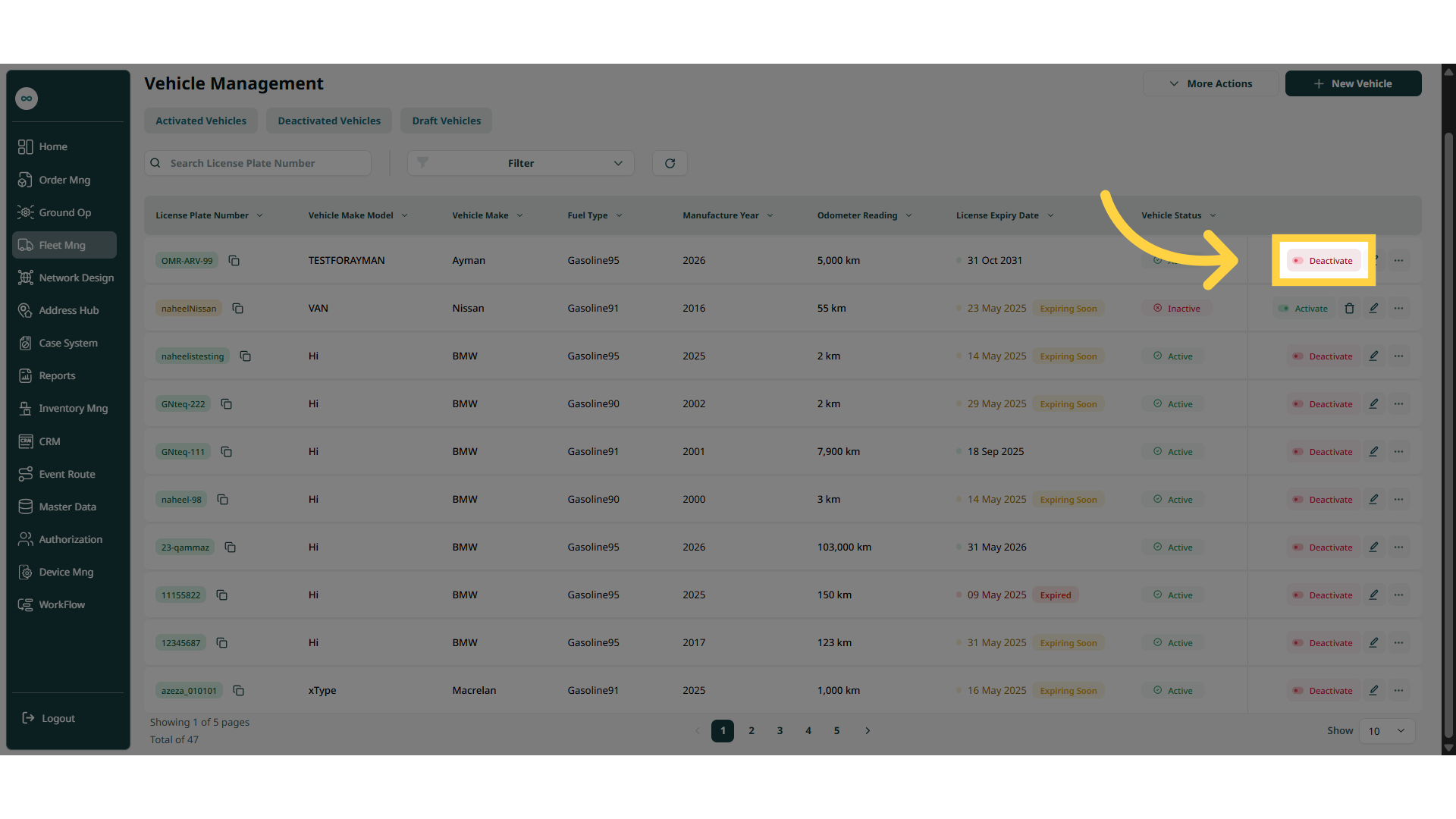The height and width of the screenshot is (819, 1456).
Task: Open License Plate Number column sort menu
Action: click(x=259, y=215)
